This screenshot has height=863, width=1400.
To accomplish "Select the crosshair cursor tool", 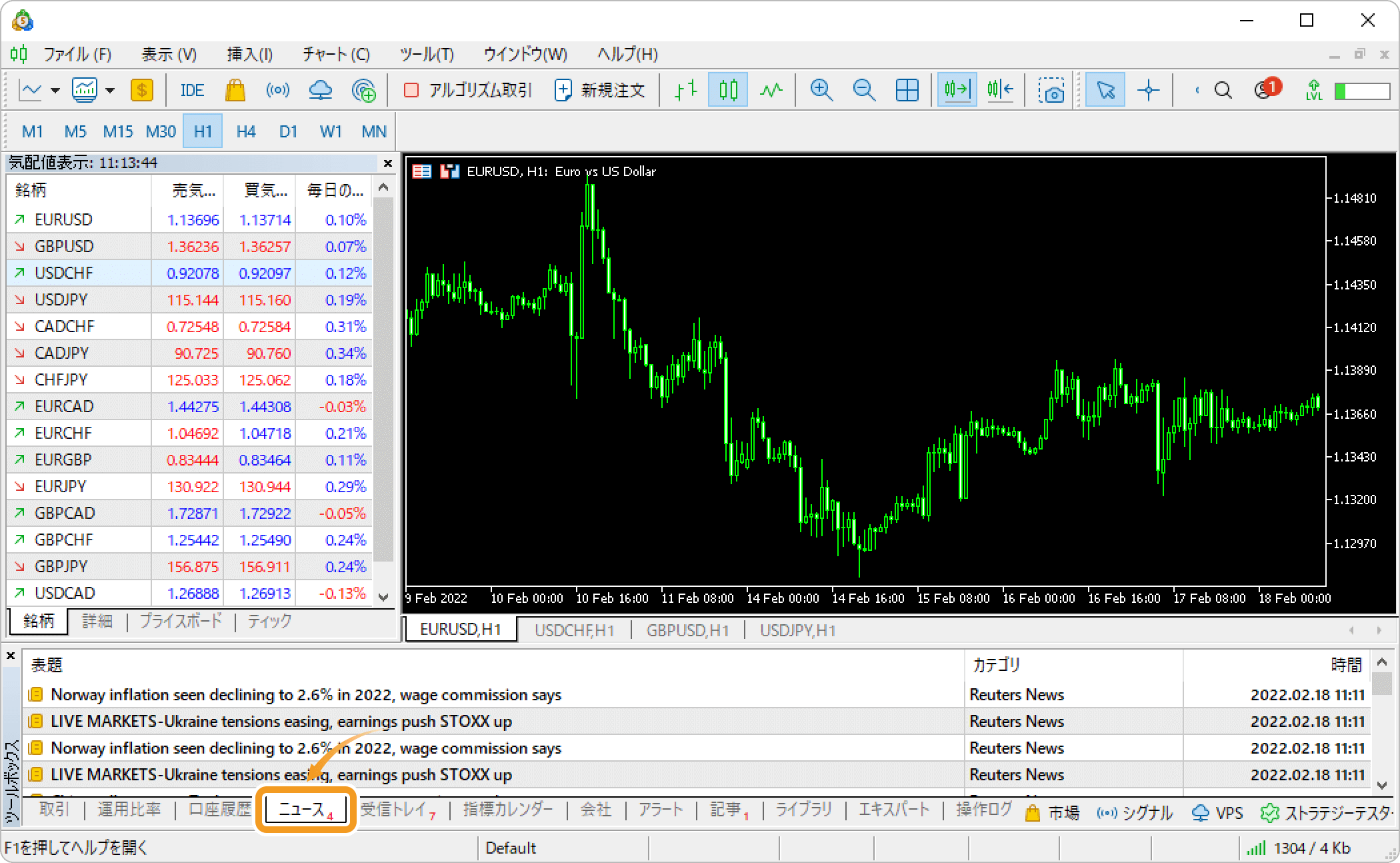I will (x=1148, y=90).
